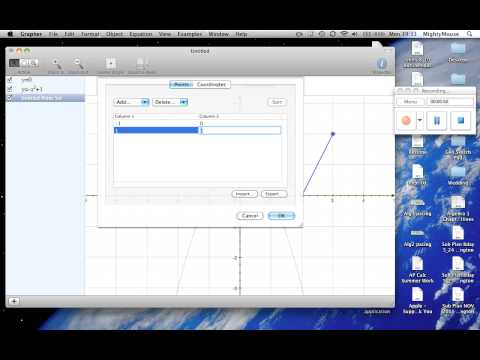Click the Sort button

tap(277, 102)
